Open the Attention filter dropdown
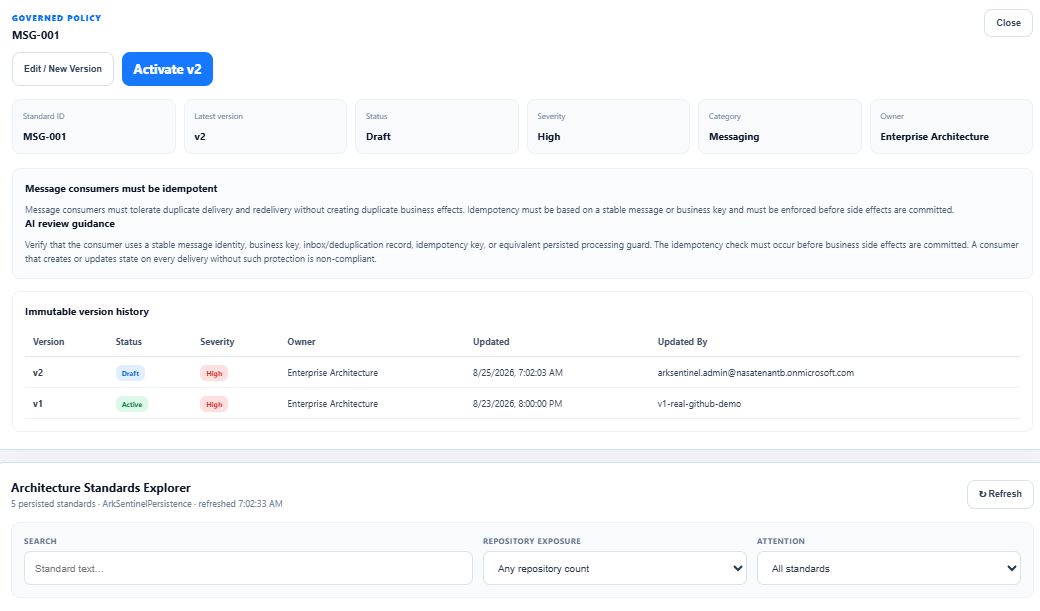This screenshot has width=1040, height=611. pyautogui.click(x=888, y=569)
